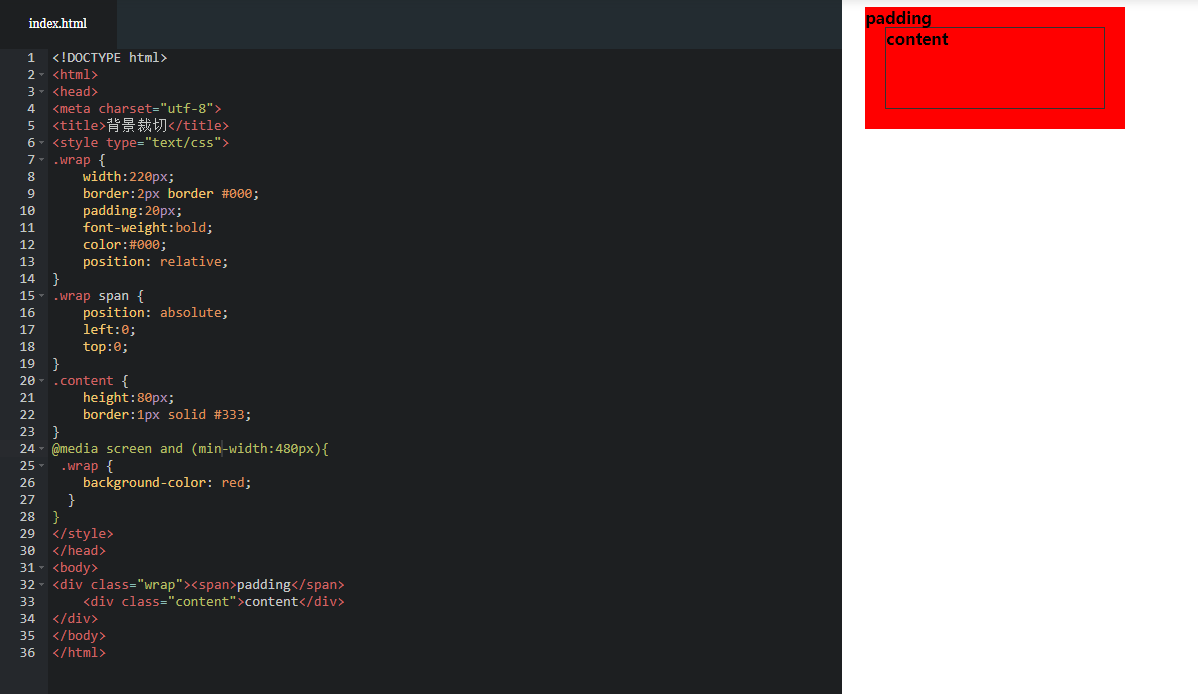Click the closing </style> tag
Image resolution: width=1198 pixels, height=694 pixels.
click(x=83, y=533)
